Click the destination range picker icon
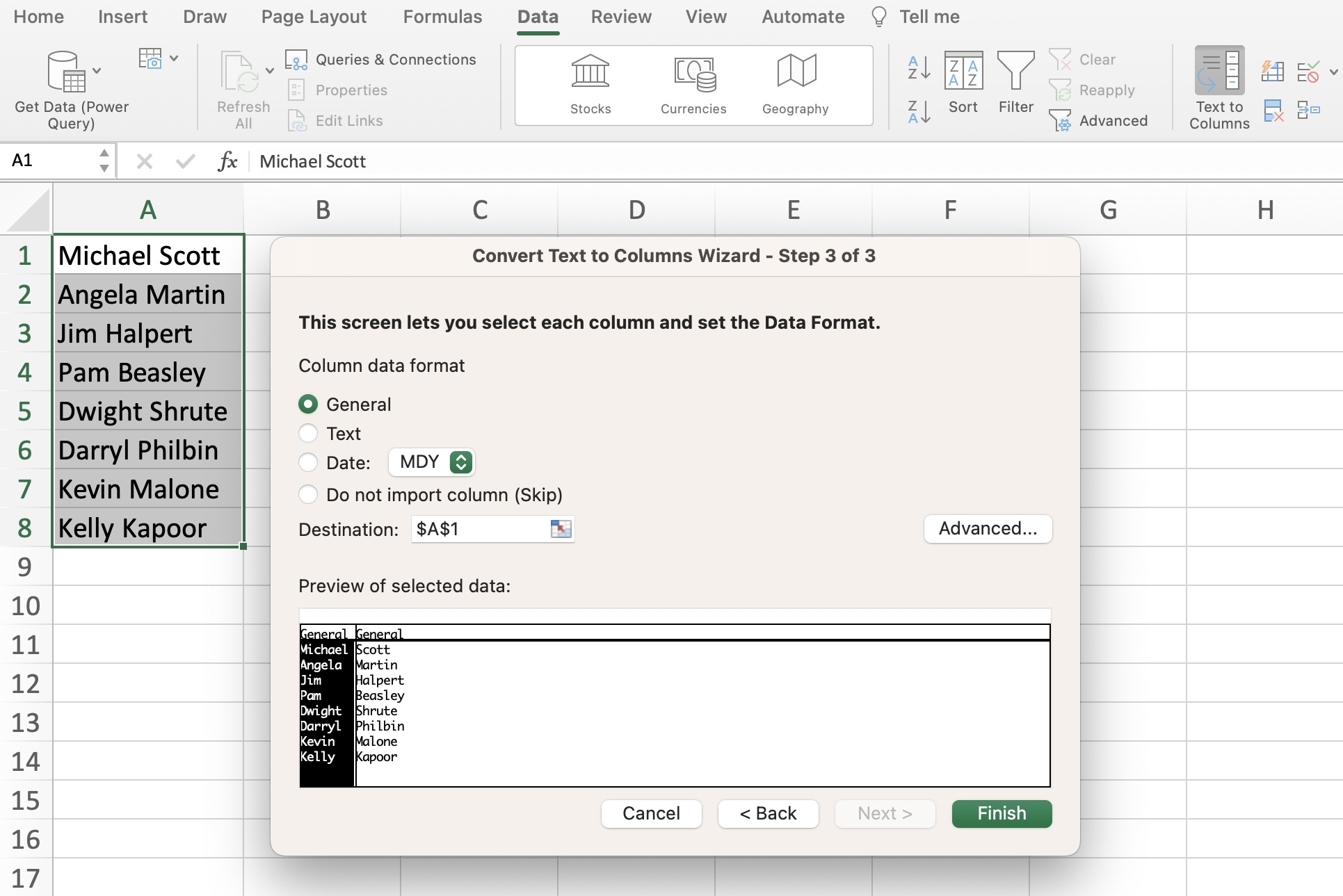This screenshot has width=1343, height=896. coord(561,529)
